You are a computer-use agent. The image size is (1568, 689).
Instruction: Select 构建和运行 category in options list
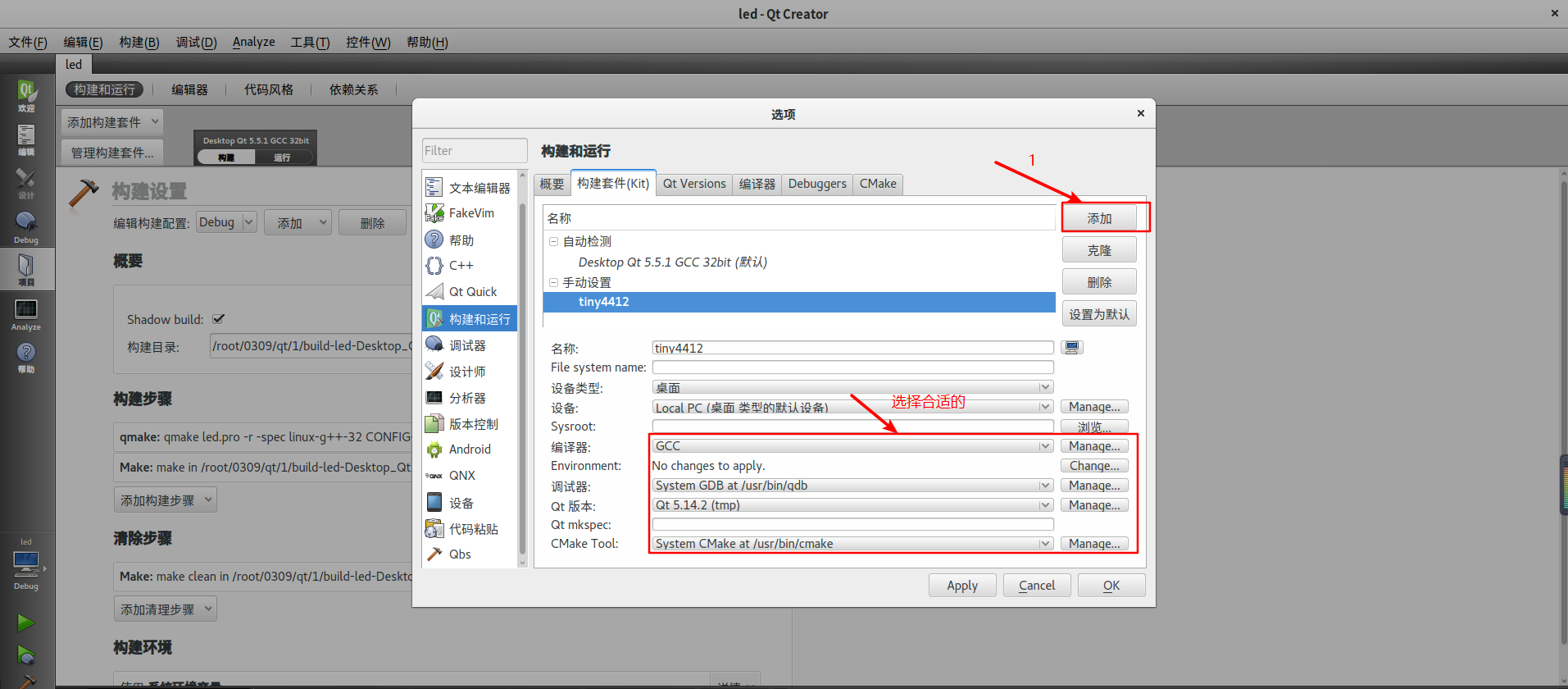(x=469, y=318)
